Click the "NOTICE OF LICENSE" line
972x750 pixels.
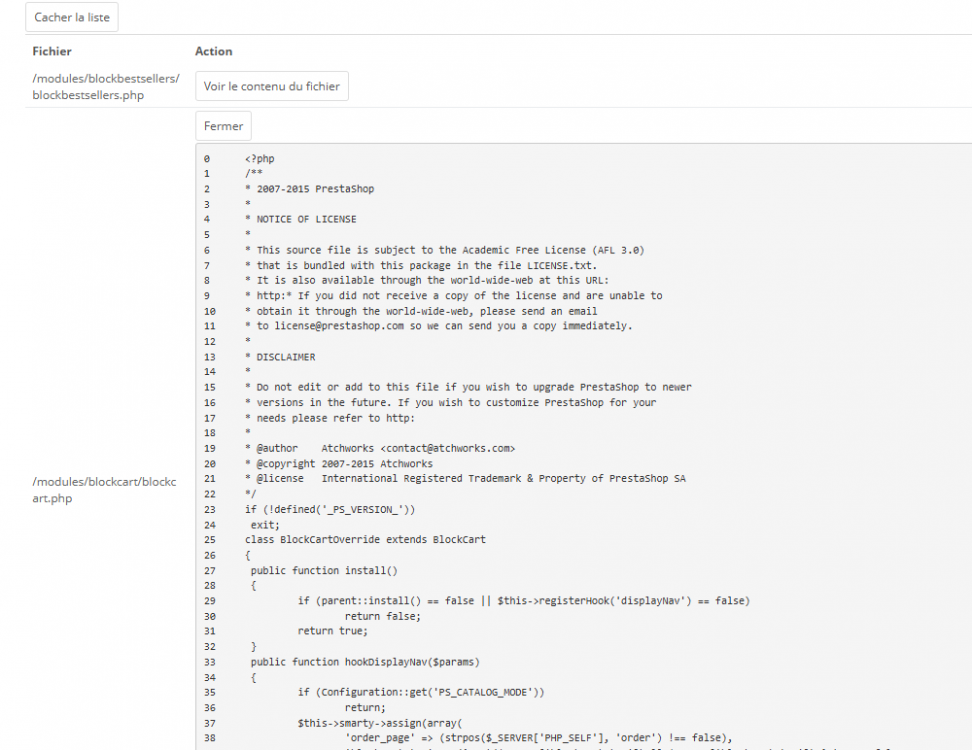(301, 219)
